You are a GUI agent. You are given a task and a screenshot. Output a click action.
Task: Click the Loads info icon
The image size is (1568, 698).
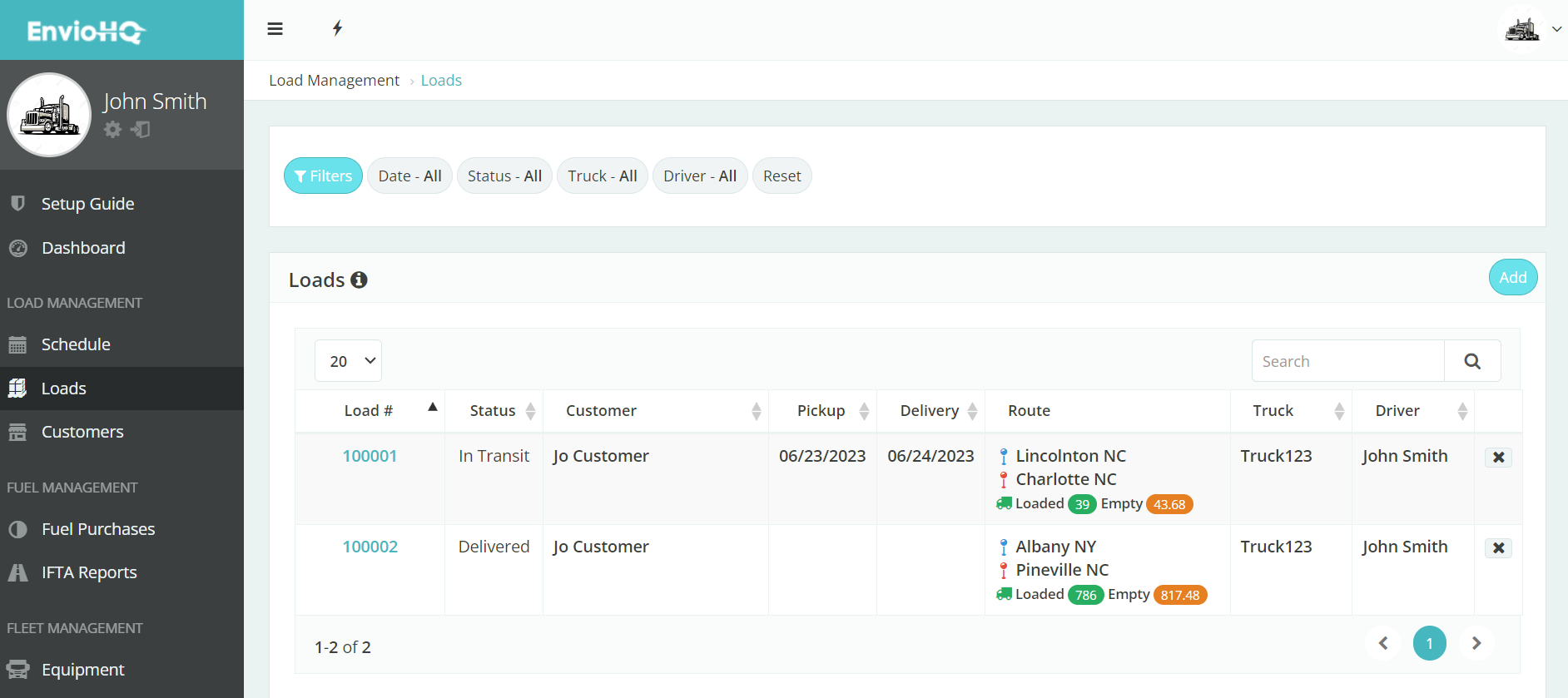click(359, 280)
